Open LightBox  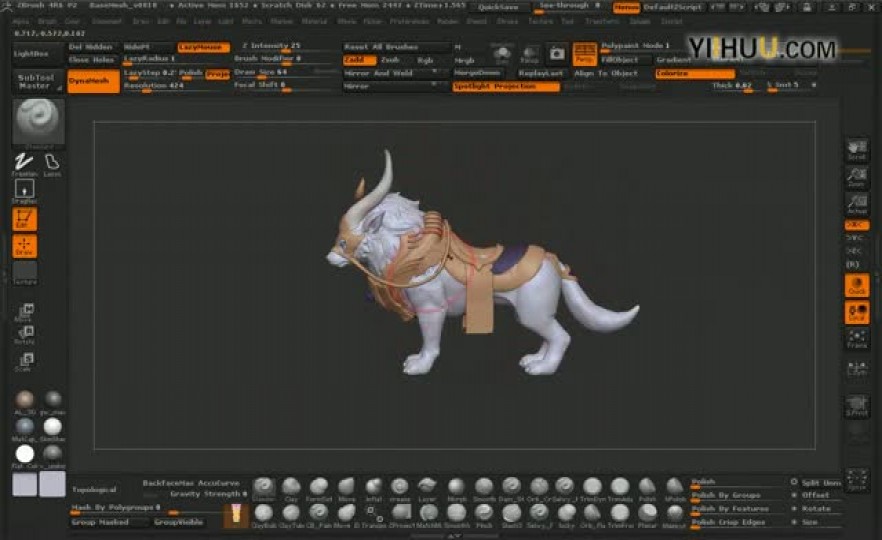point(38,54)
